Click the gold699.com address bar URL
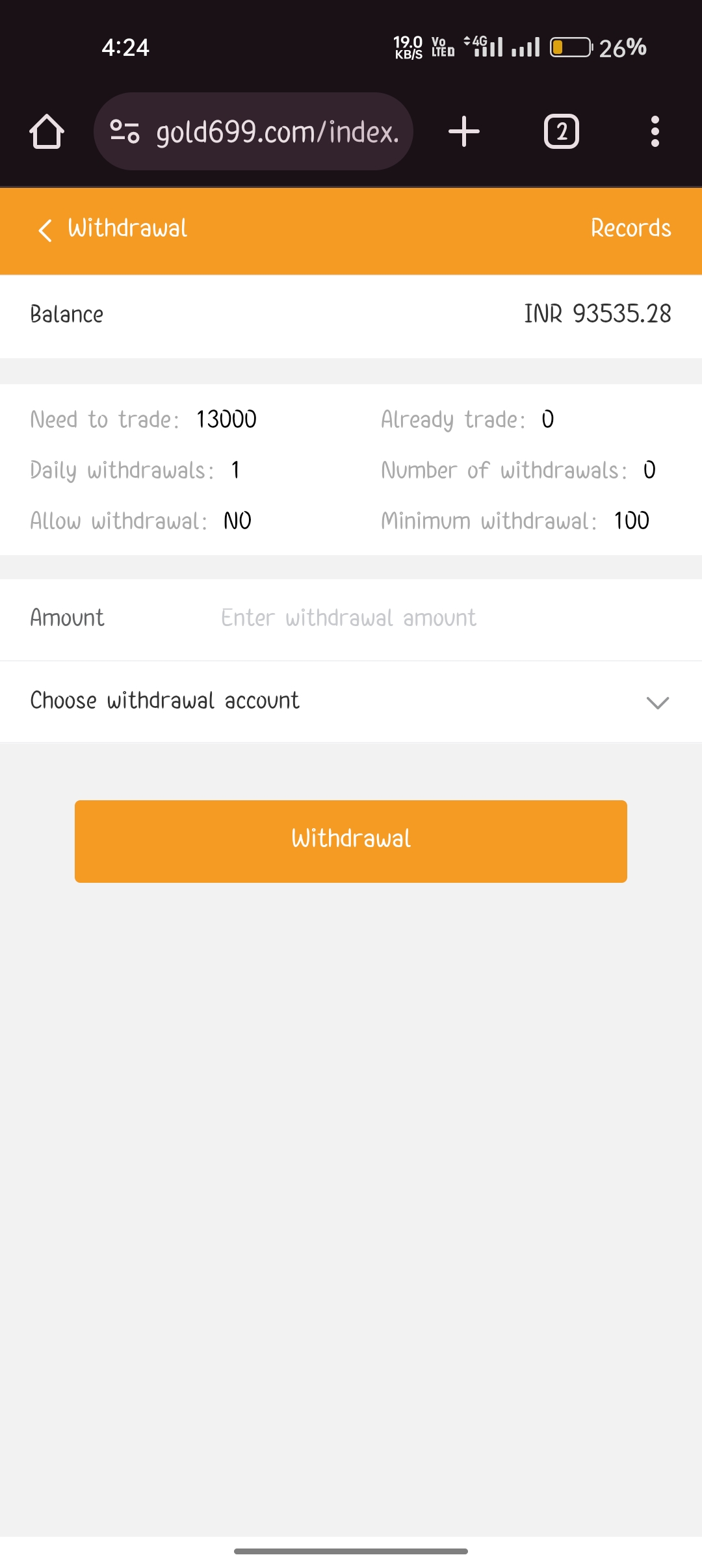 [278, 132]
